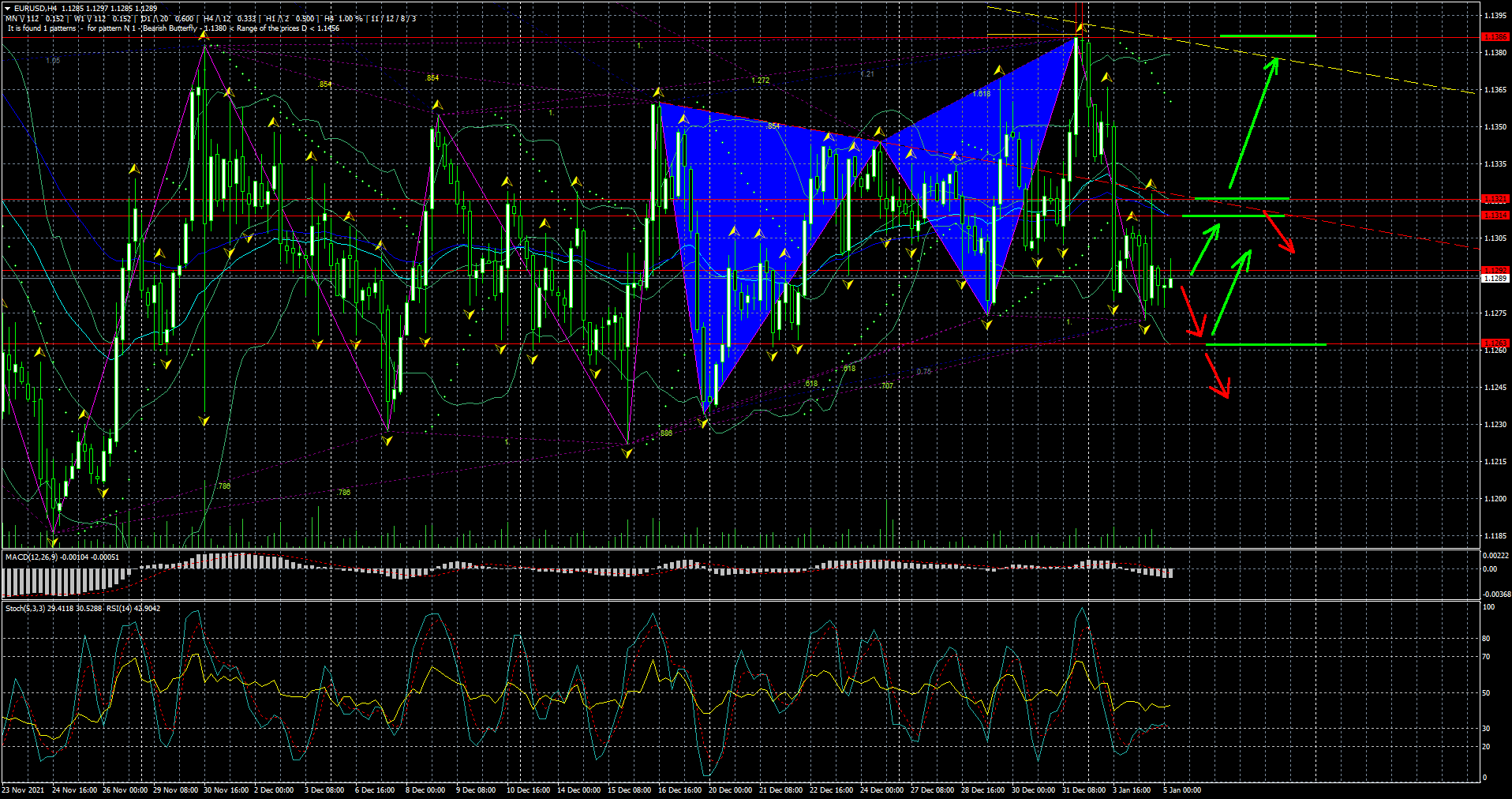1512x799 pixels.
Task: Select the red 1.1314 price level tag
Action: point(1495,215)
